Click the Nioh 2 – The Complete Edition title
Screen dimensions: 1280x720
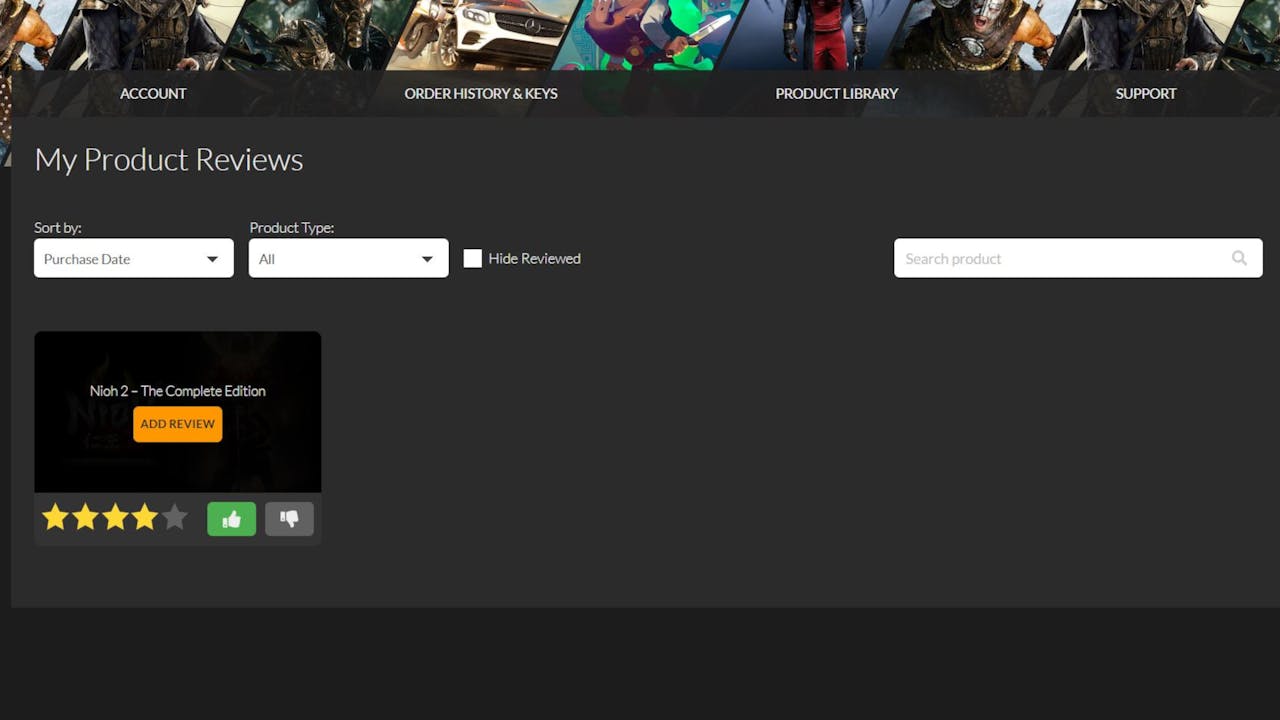tap(178, 391)
